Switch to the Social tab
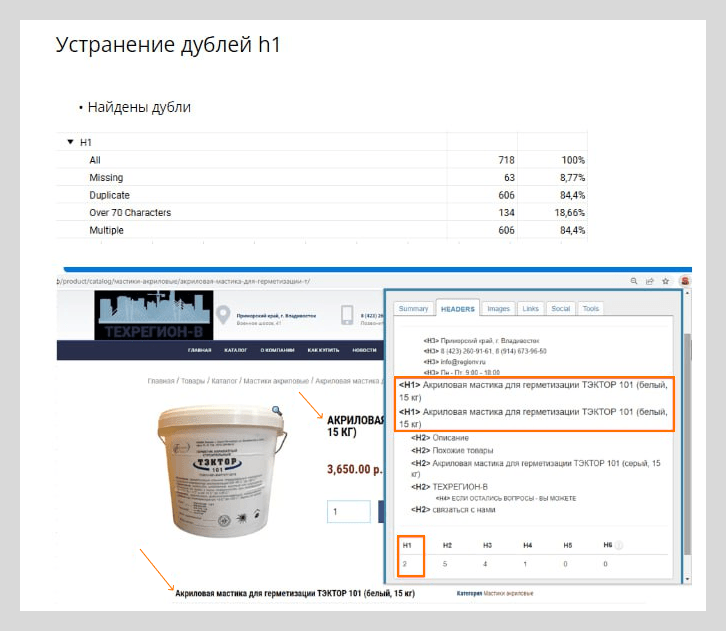The width and height of the screenshot is (726, 631). pyautogui.click(x=560, y=308)
